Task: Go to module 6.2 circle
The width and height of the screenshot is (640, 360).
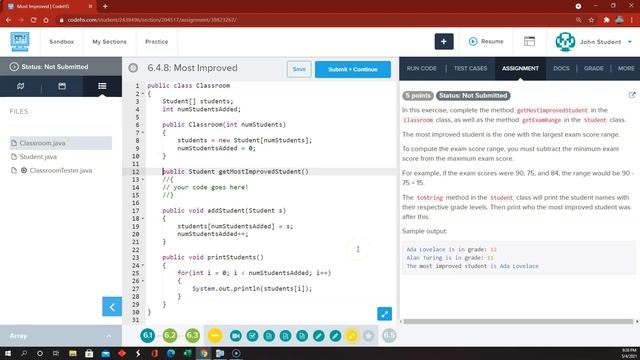Action: tap(170, 336)
